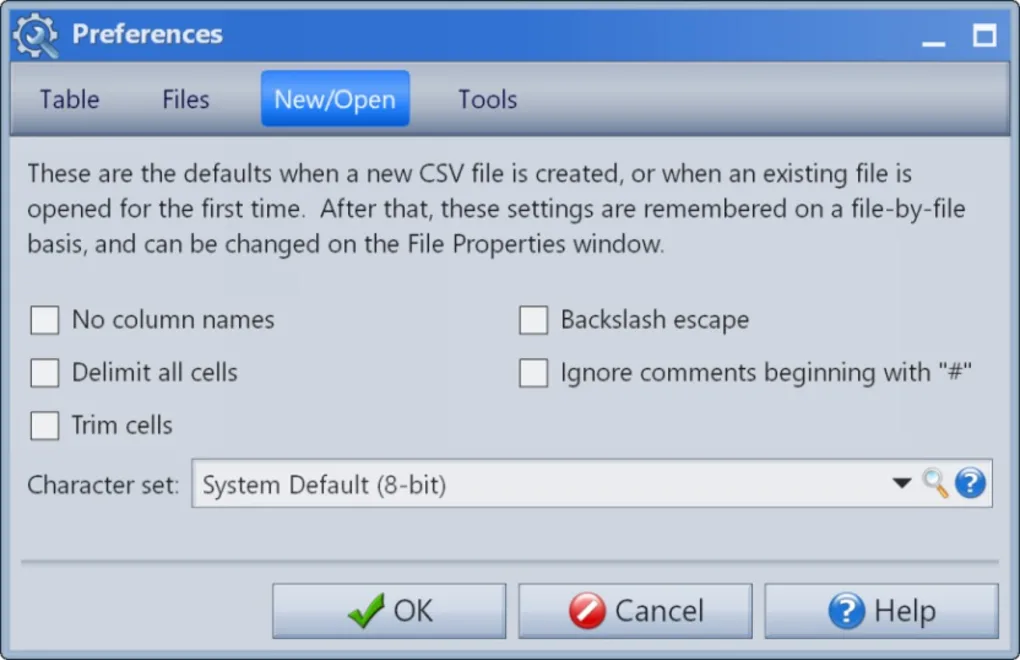
Task: Click the Preferences gear icon in title bar
Action: pyautogui.click(x=35, y=35)
